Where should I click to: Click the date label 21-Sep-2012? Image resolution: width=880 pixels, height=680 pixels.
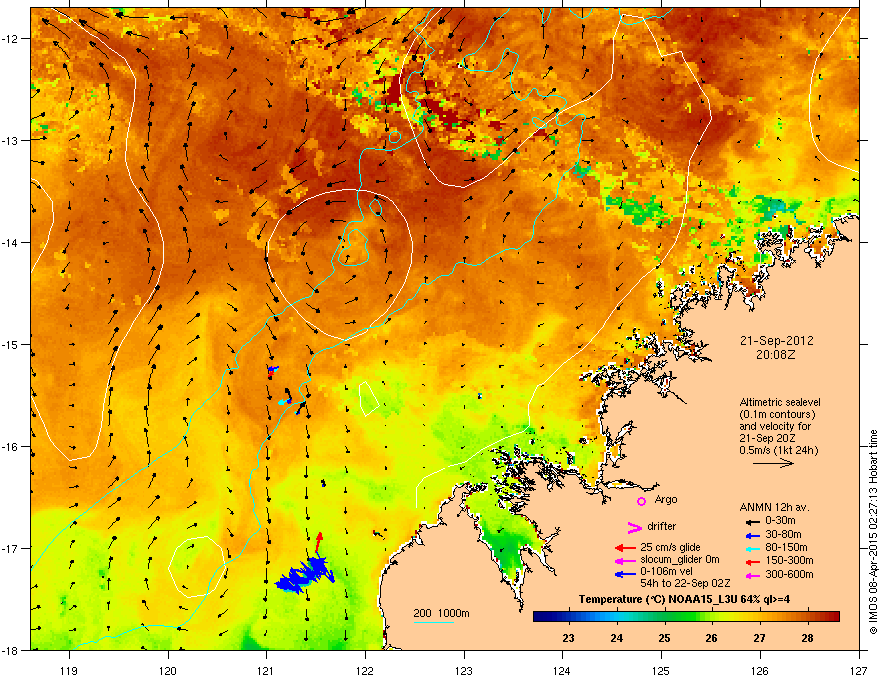[776, 341]
